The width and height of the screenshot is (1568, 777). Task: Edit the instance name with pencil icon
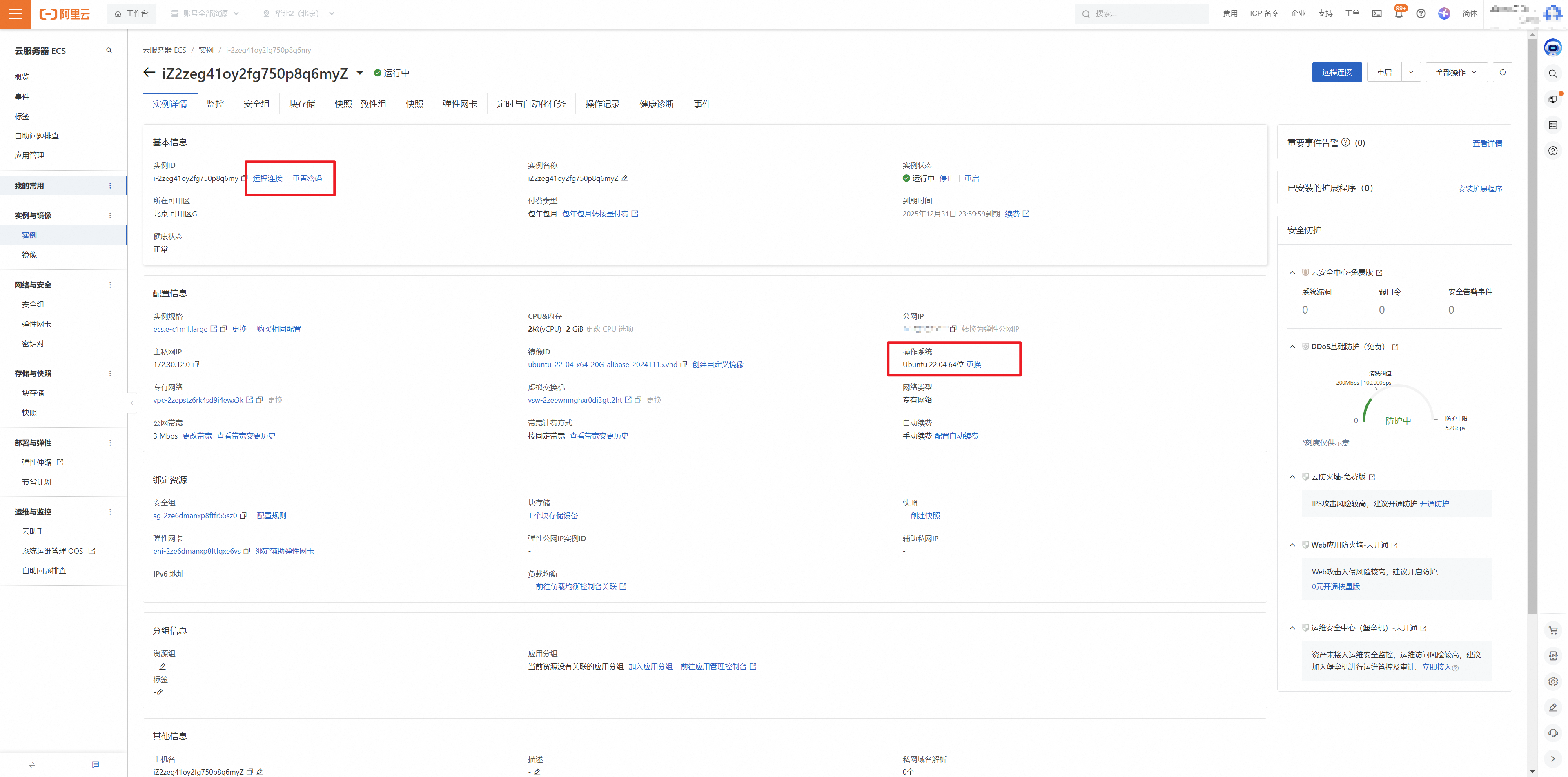624,178
